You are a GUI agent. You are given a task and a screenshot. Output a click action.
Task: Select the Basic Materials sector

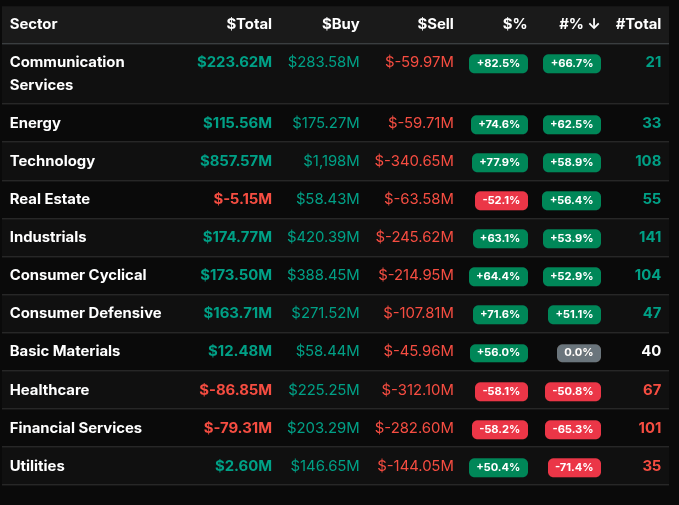click(x=65, y=351)
